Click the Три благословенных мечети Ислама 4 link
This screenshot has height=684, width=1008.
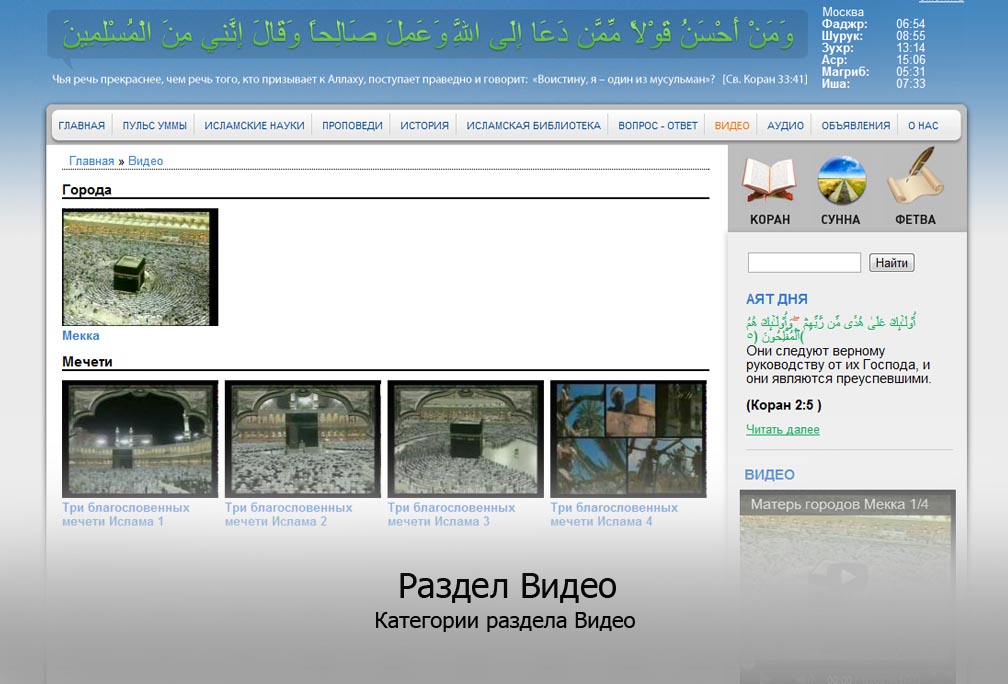click(x=614, y=514)
